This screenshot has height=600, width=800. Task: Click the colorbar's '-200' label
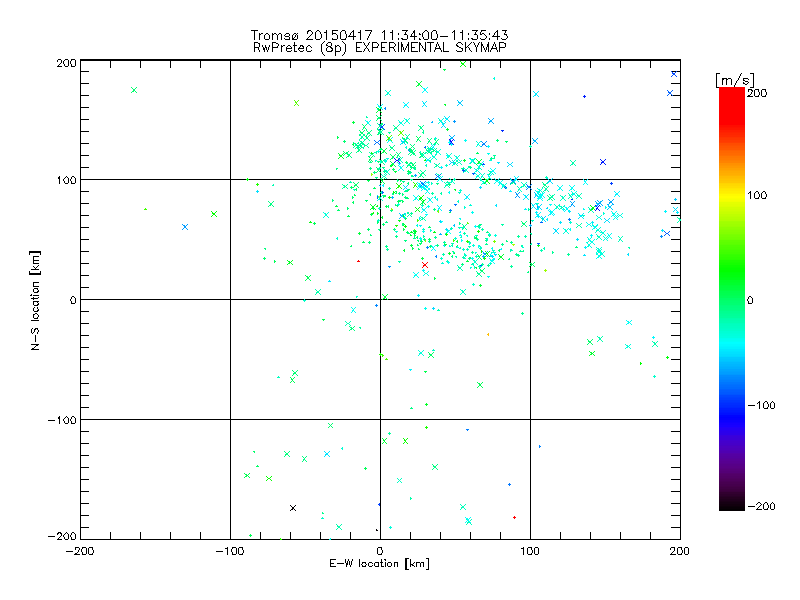tap(761, 506)
